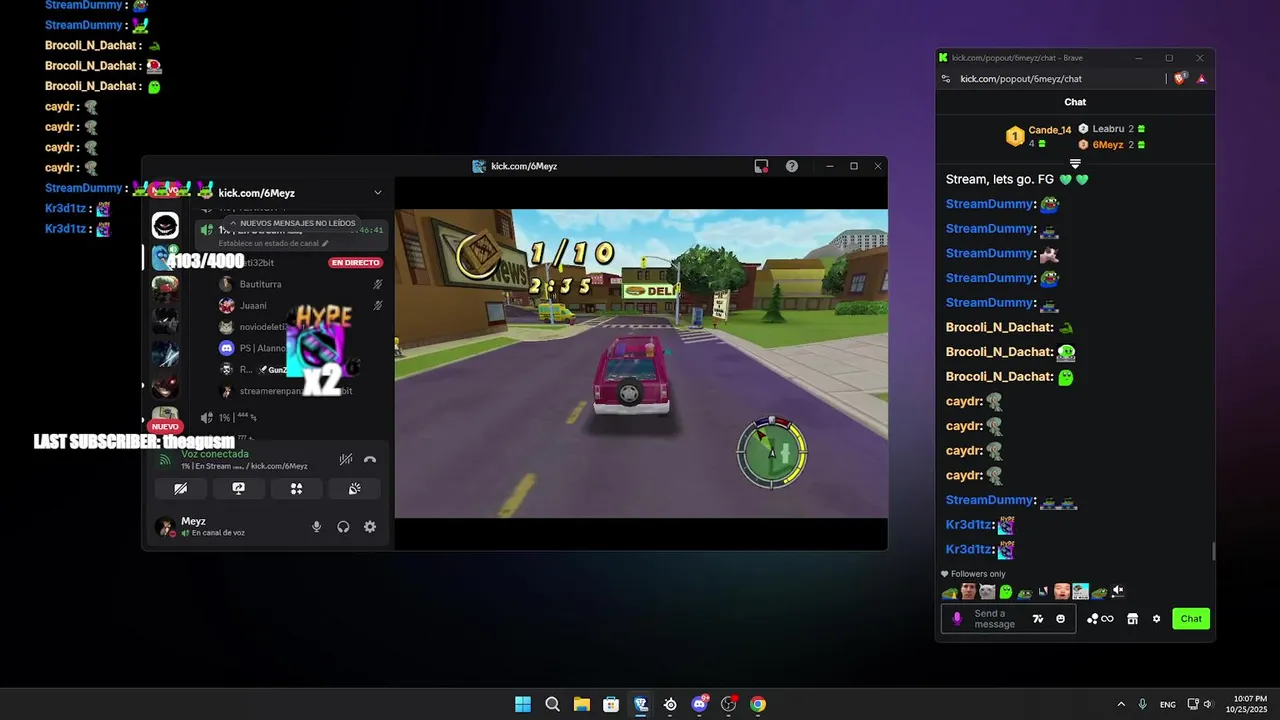Click Brave Rewards triangle icon

[x=1201, y=79]
